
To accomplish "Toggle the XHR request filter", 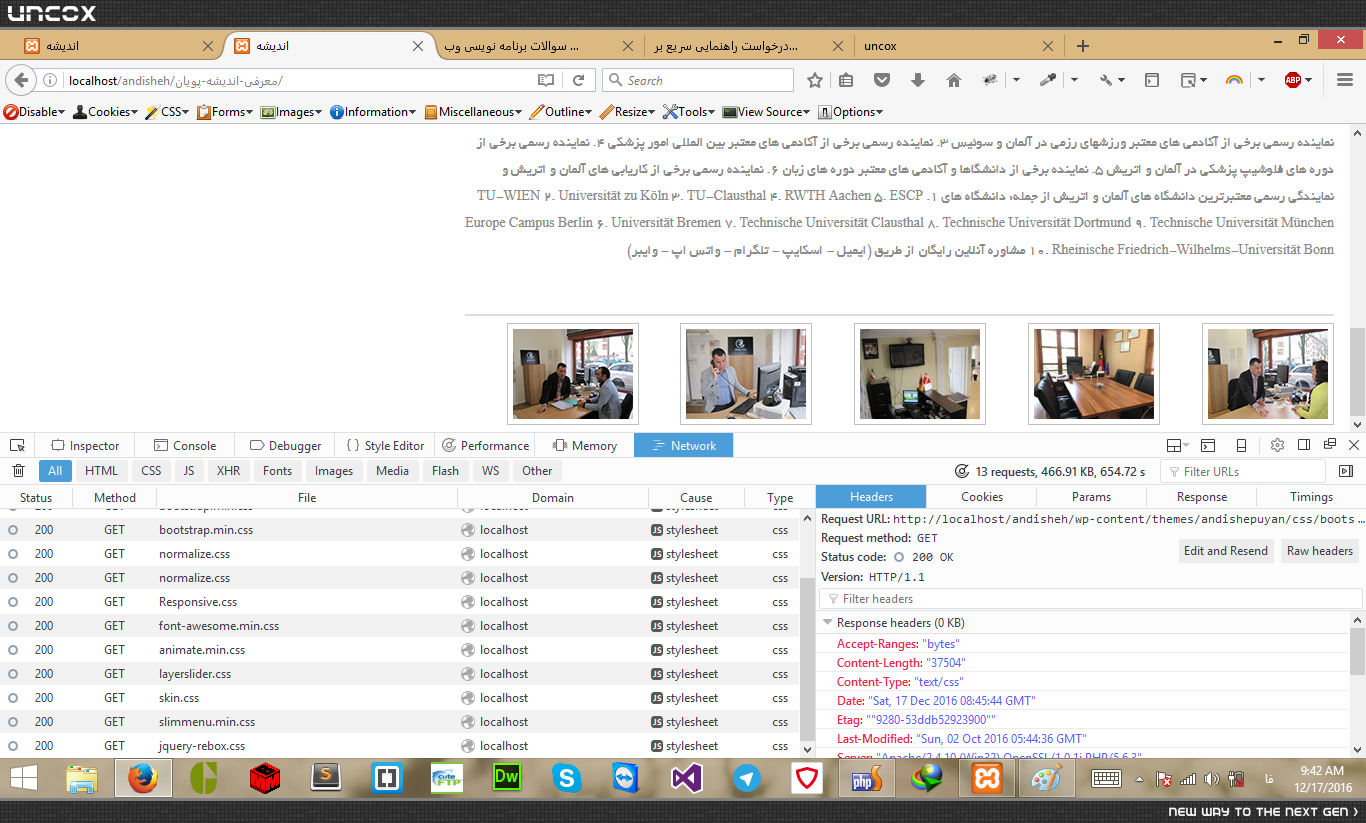I will point(228,471).
